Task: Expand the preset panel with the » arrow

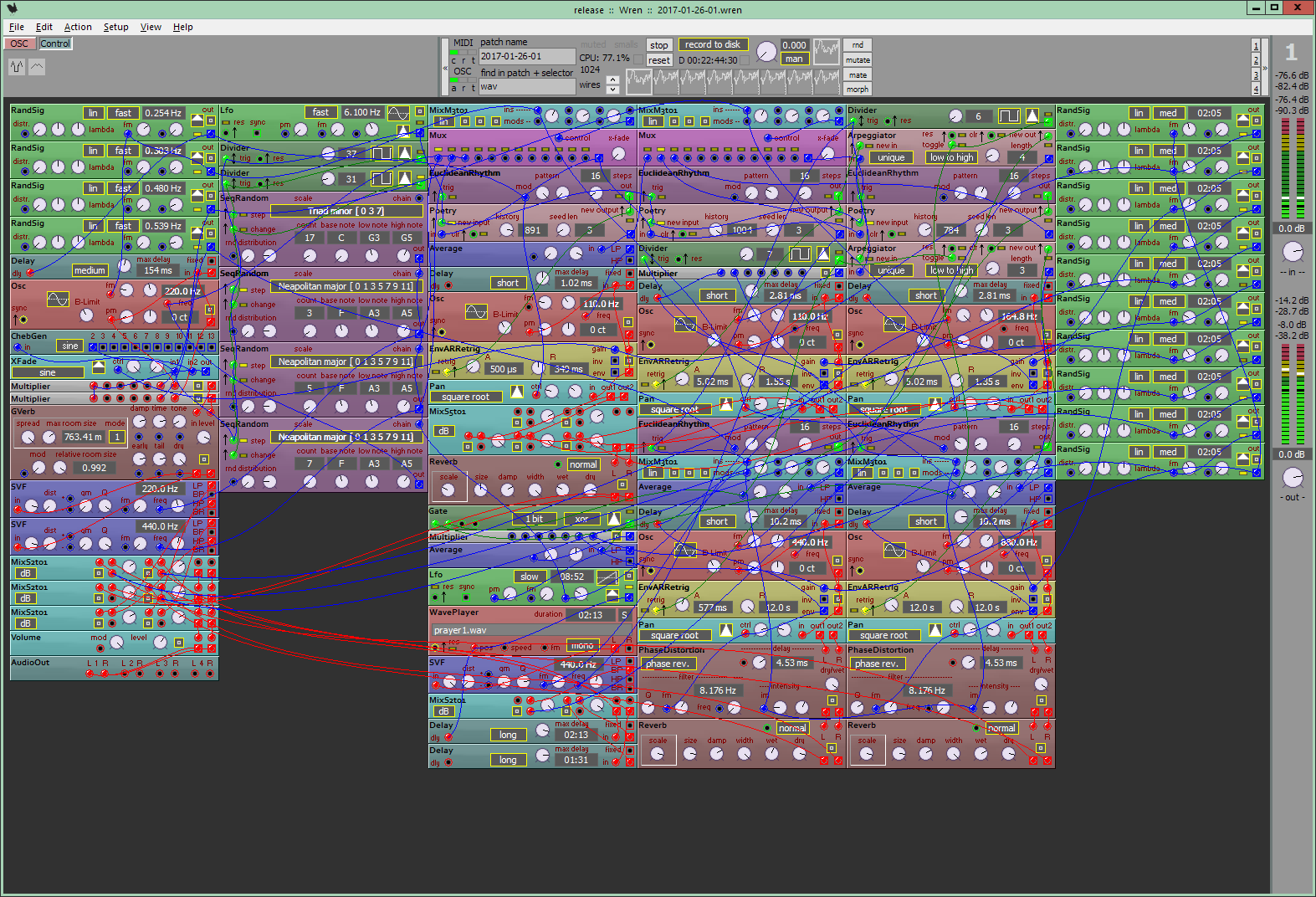Action: tap(1265, 67)
